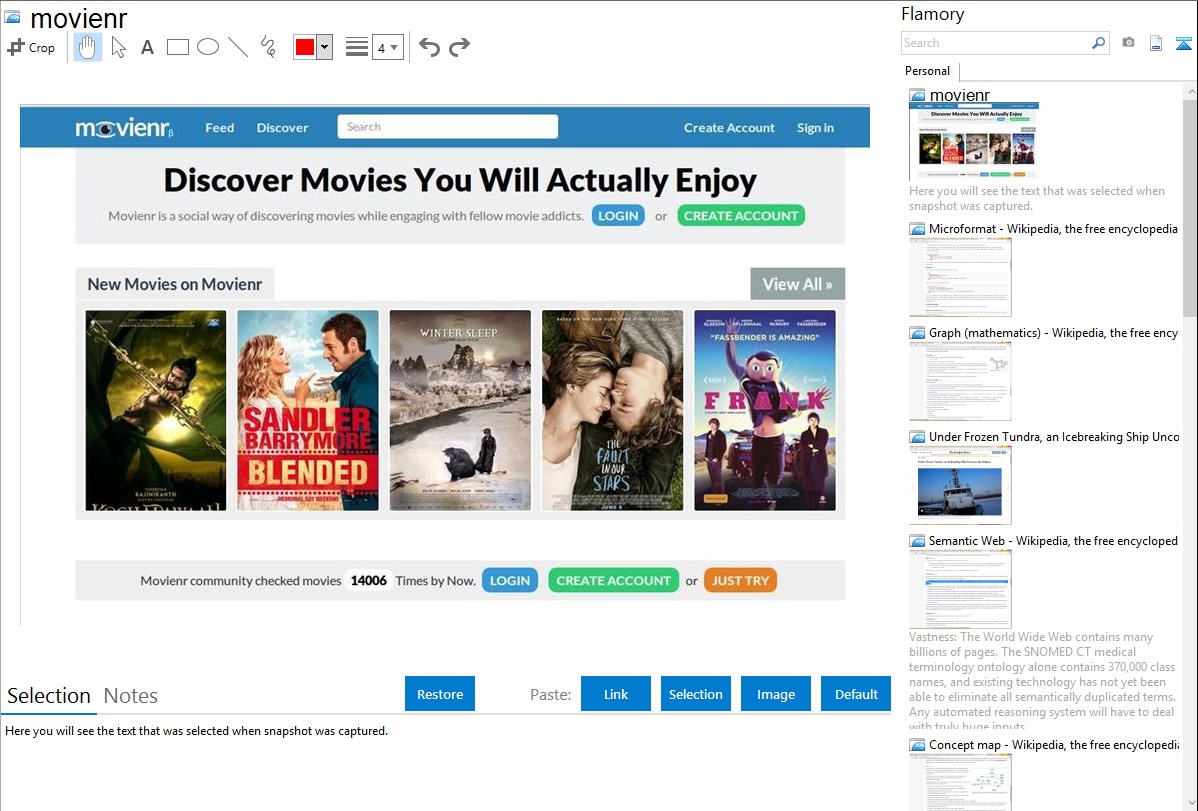This screenshot has height=811, width=1198.
Task: Click the Paste Image button
Action: click(x=775, y=694)
